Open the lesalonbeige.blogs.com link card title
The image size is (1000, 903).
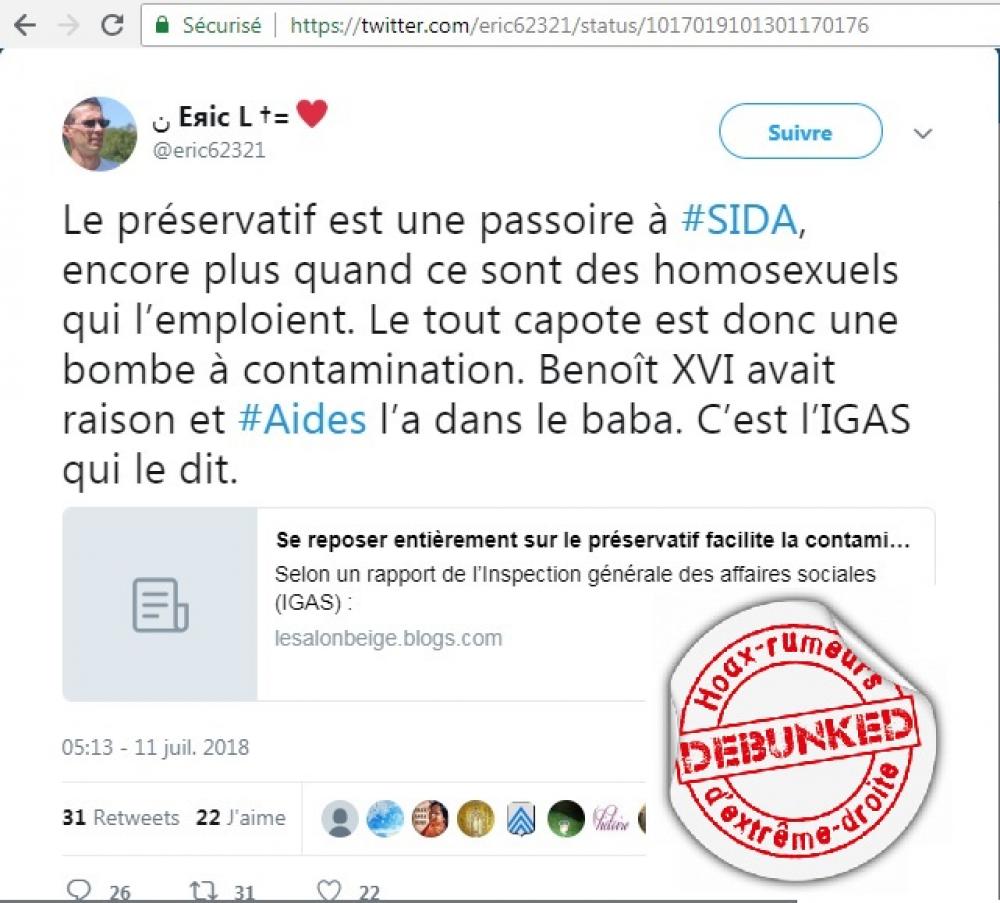tap(592, 540)
